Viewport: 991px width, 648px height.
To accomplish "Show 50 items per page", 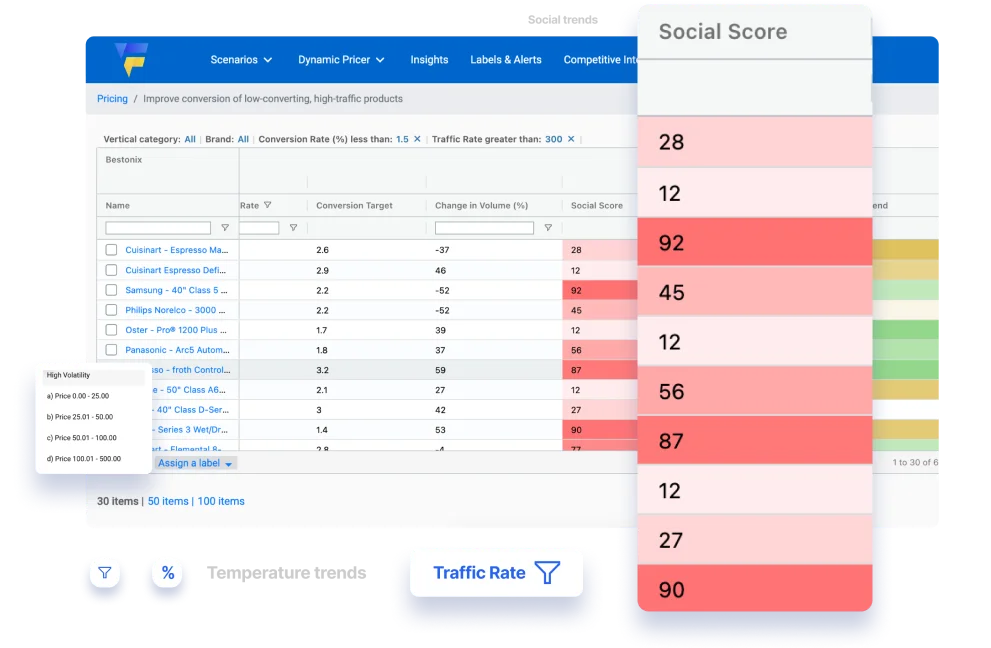I will tap(168, 501).
